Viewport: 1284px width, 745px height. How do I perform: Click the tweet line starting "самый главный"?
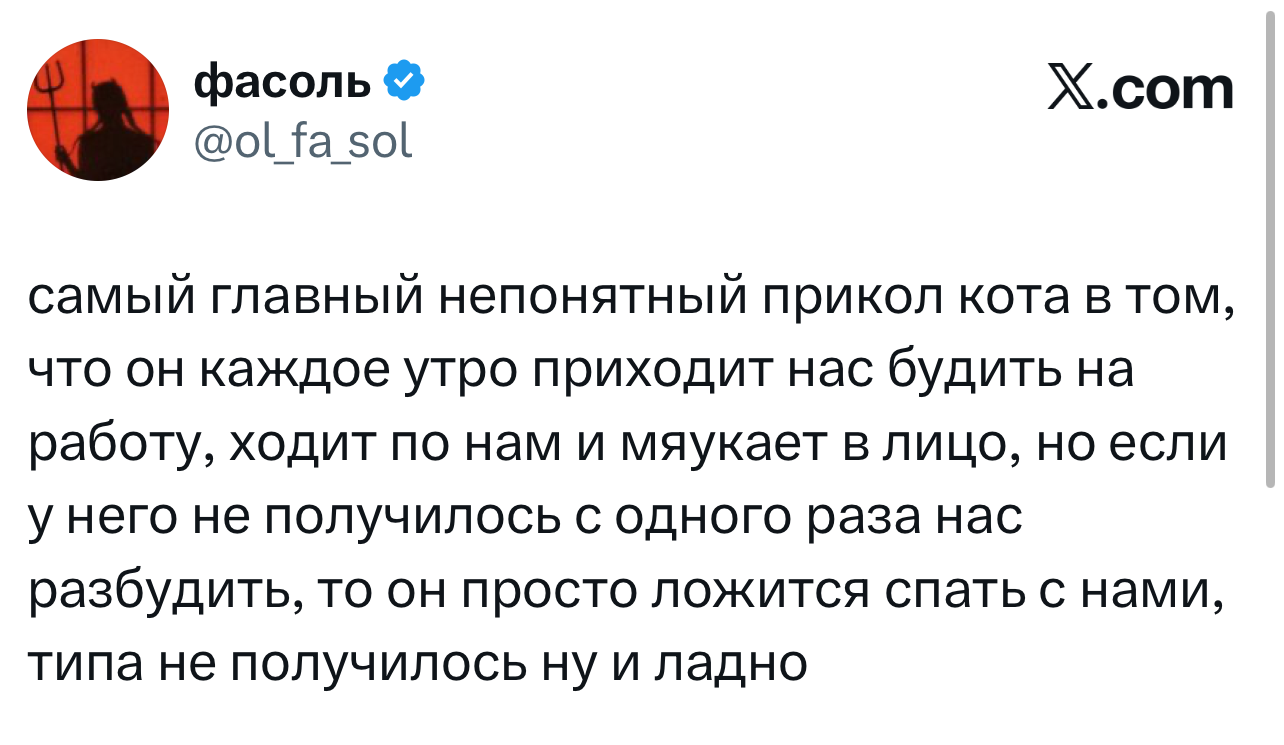click(629, 299)
